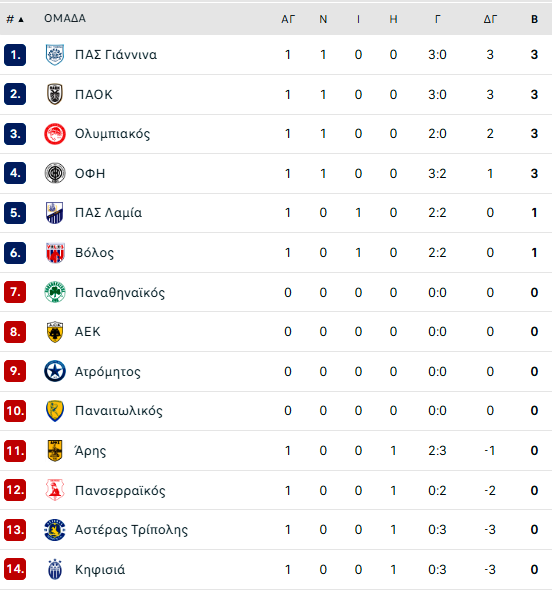The height and width of the screenshot is (595, 552).
Task: Open the Ολυμπιακός red crest icon
Action: click(55, 134)
